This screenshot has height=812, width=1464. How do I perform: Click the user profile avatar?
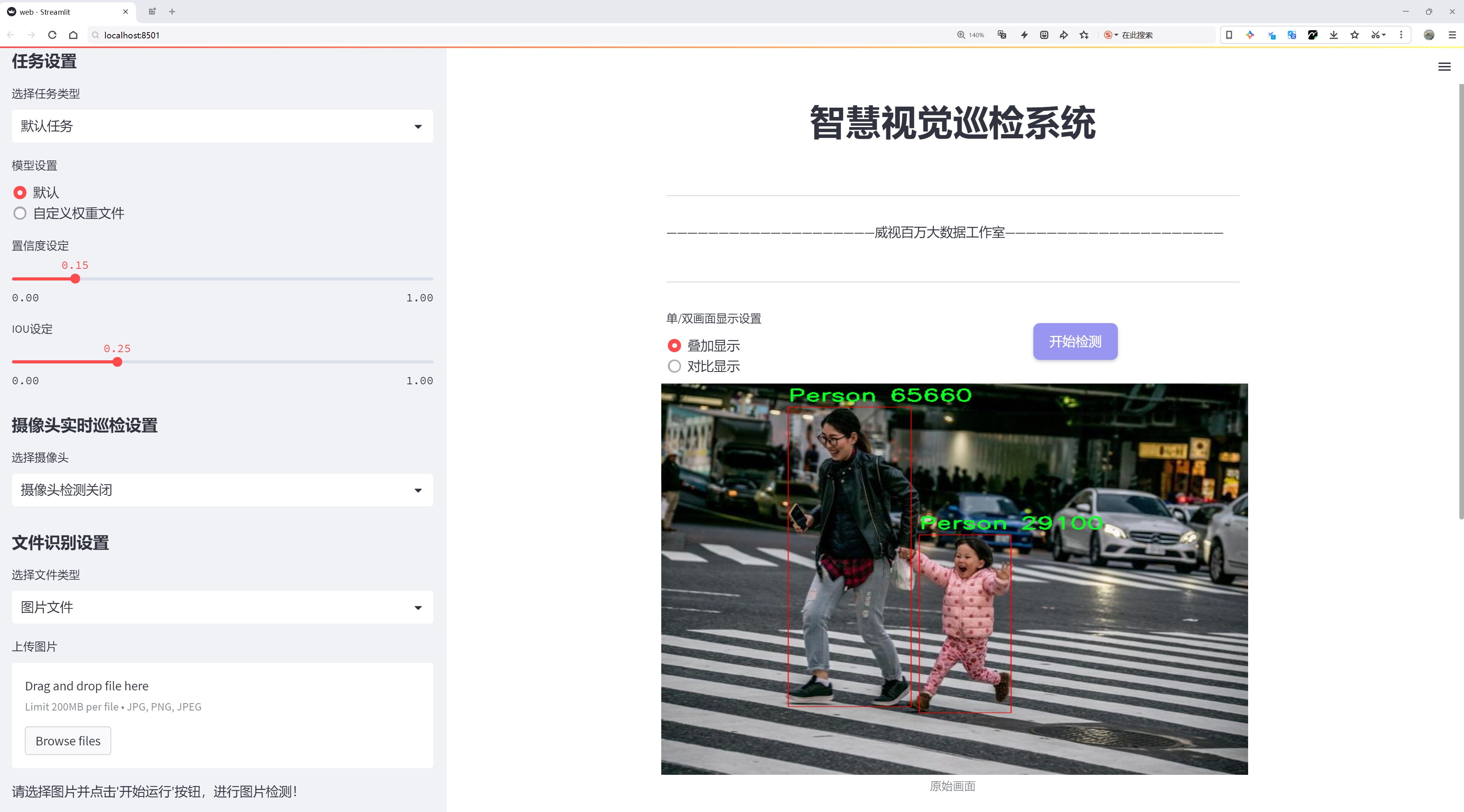(x=1429, y=35)
